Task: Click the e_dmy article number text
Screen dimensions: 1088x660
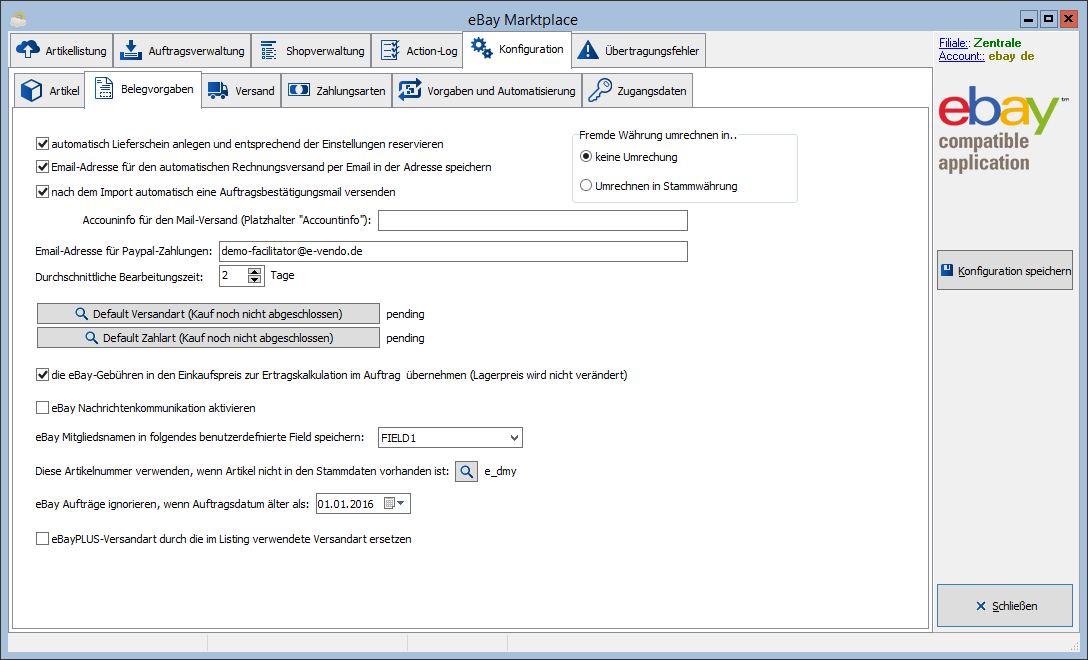Action: [500, 471]
